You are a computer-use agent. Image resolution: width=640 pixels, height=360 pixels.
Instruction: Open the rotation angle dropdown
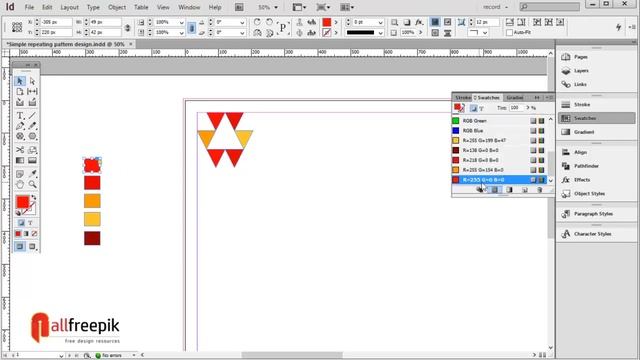(x=242, y=22)
